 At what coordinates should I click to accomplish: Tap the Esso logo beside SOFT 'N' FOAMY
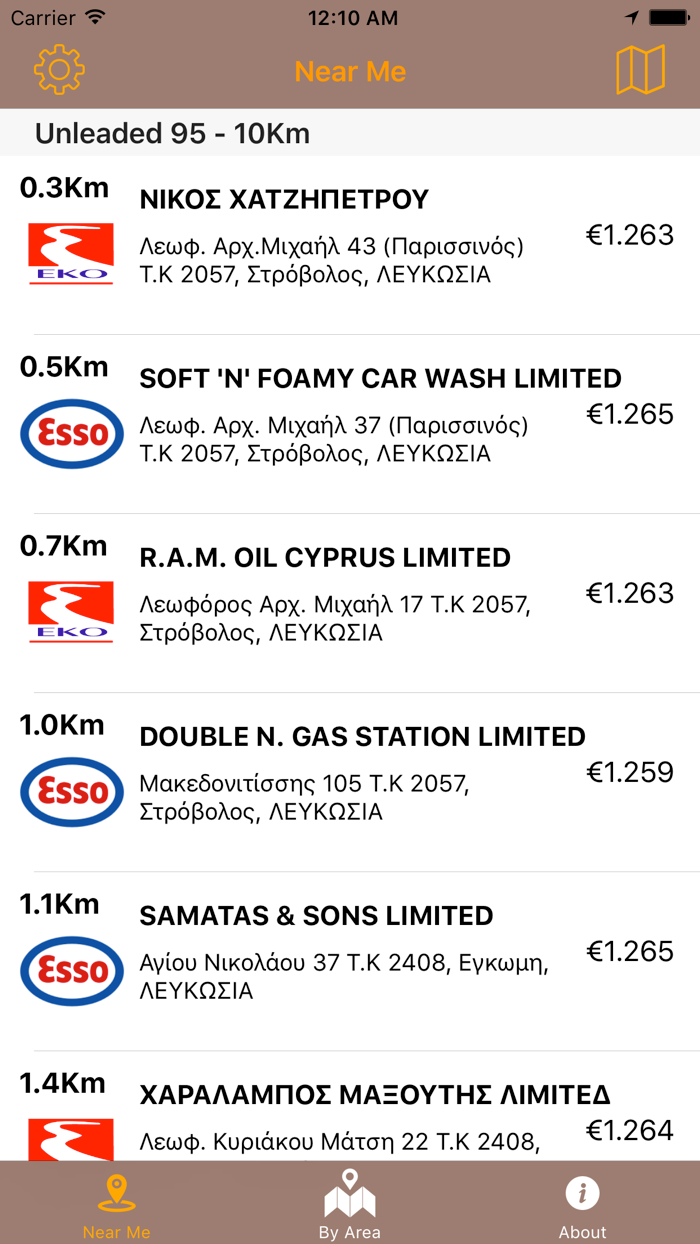pyautogui.click(x=71, y=433)
